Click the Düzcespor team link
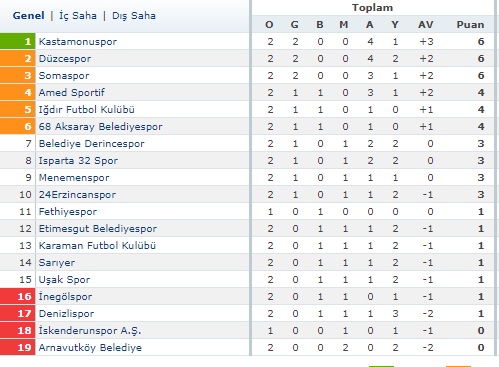The image size is (499, 367). click(x=65, y=59)
